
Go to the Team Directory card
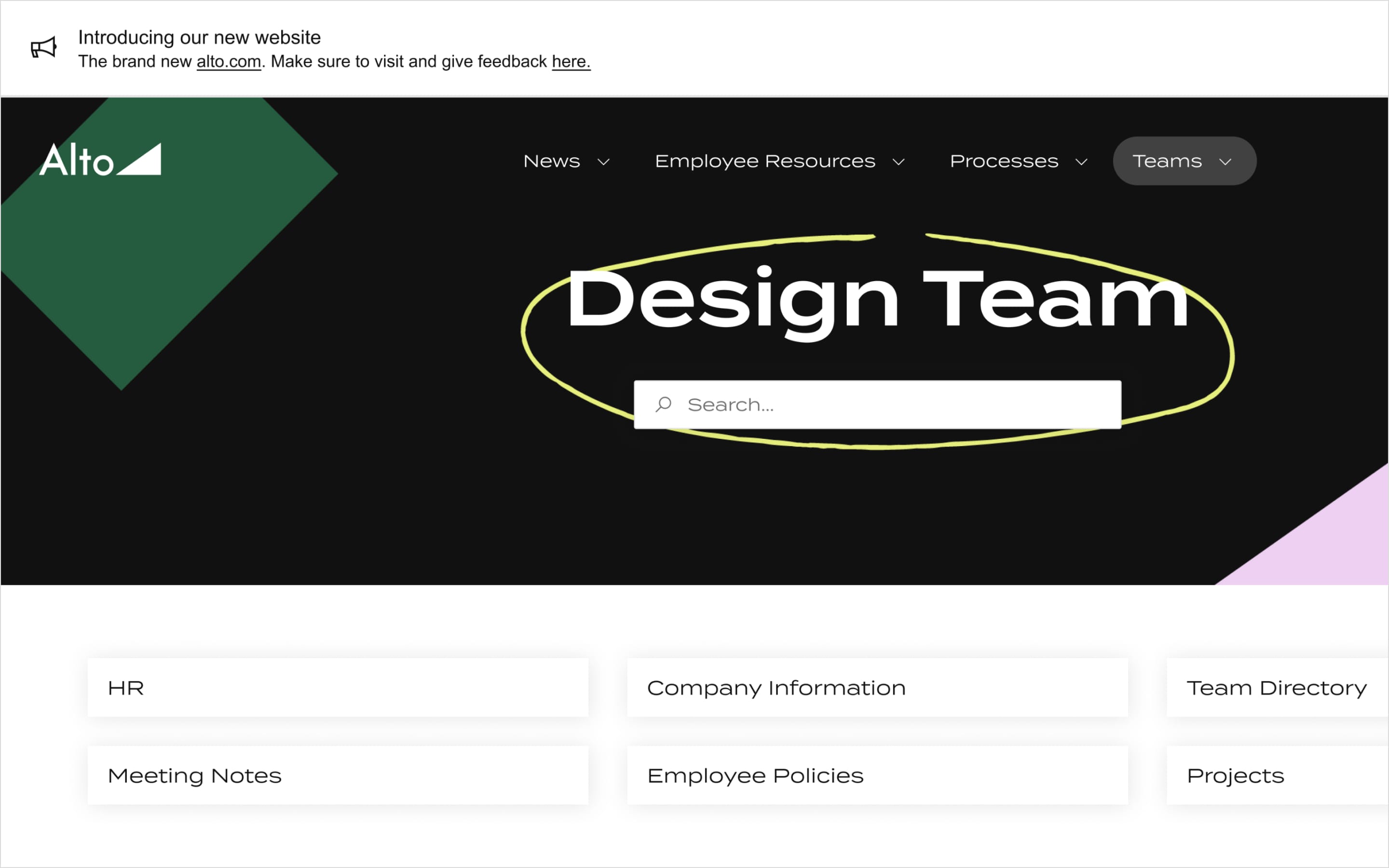[x=1277, y=688]
